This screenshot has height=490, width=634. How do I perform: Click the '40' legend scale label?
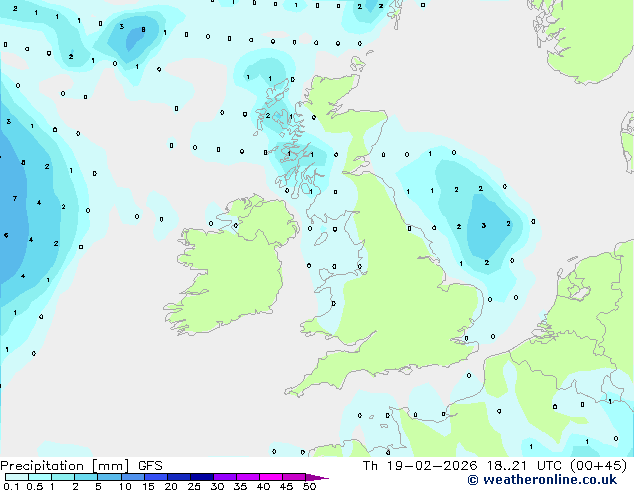(263, 486)
